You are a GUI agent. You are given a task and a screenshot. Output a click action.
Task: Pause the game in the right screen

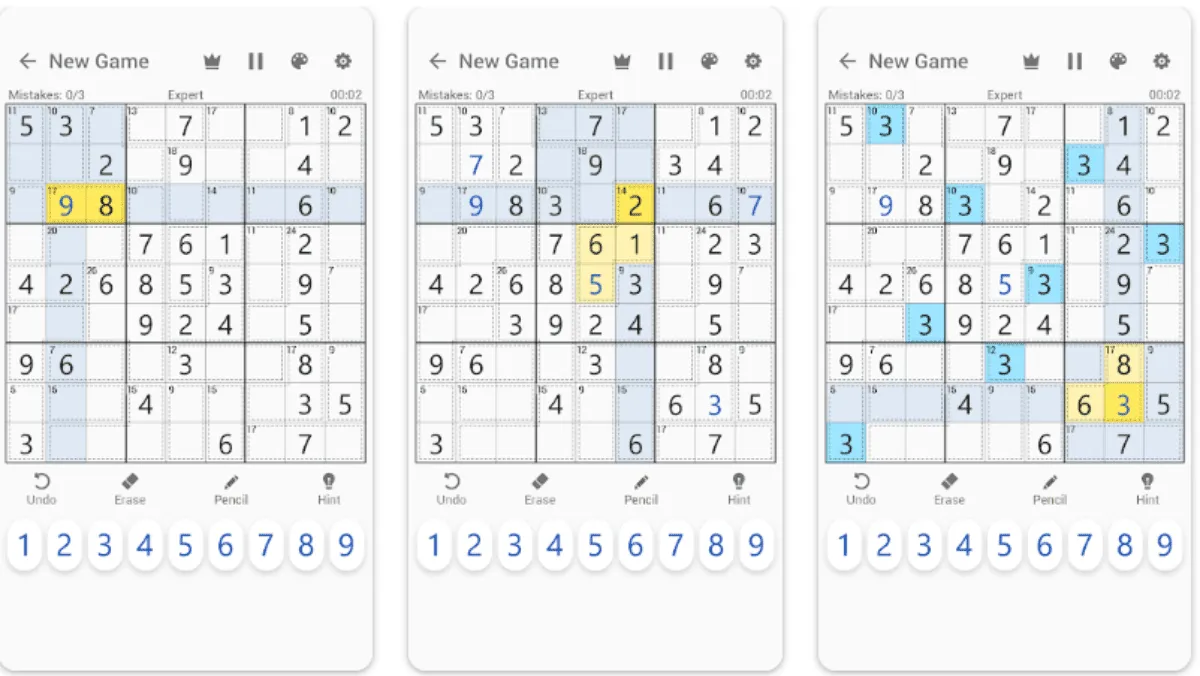tap(1075, 61)
